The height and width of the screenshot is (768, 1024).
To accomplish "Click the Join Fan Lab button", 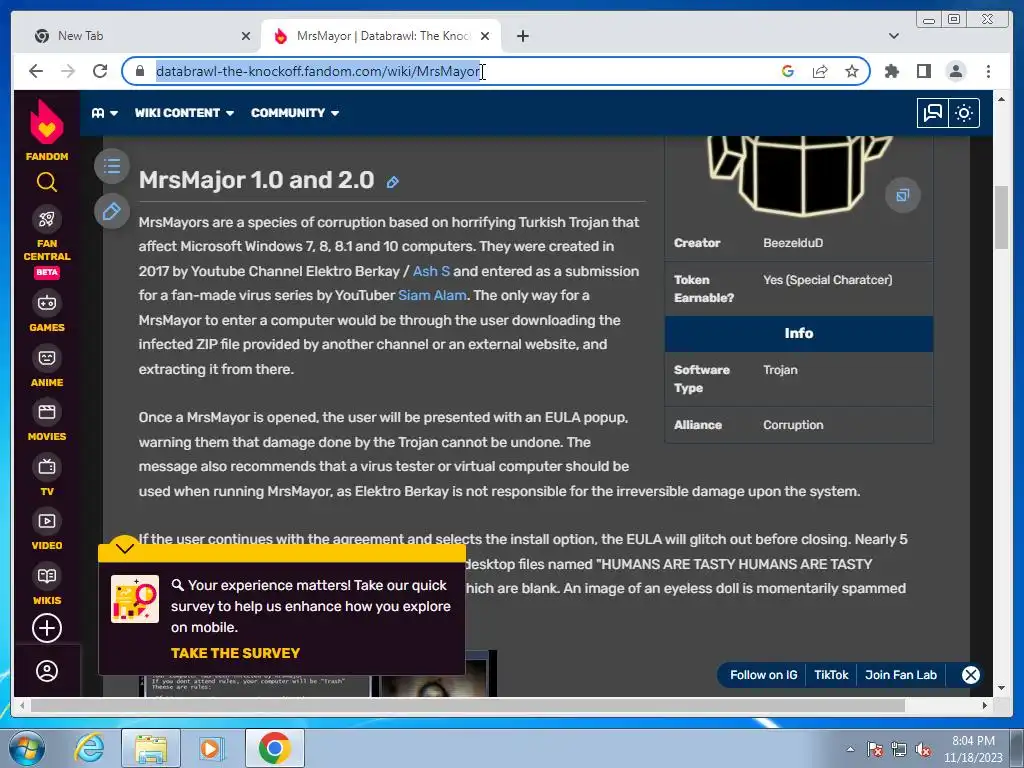I will coord(901,675).
